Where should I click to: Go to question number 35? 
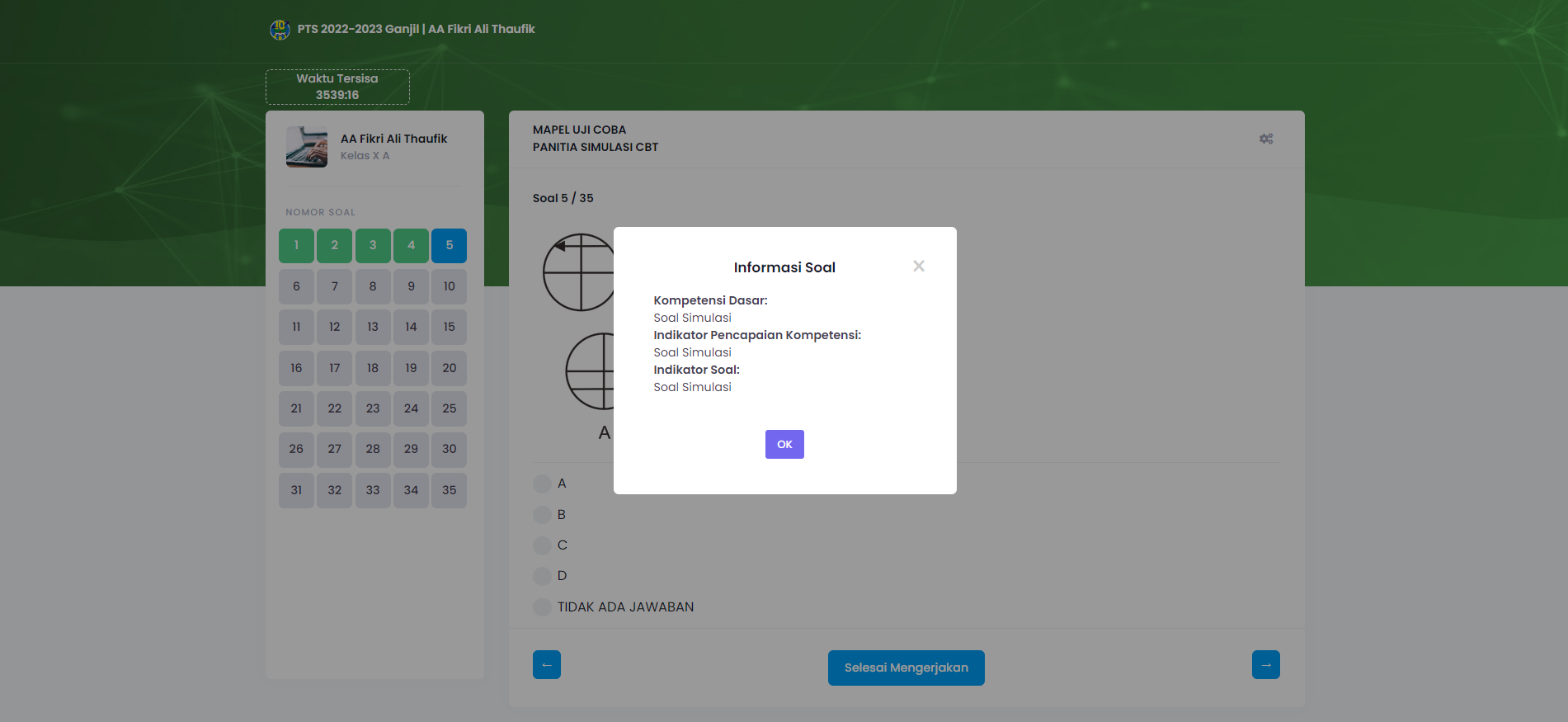coord(449,490)
